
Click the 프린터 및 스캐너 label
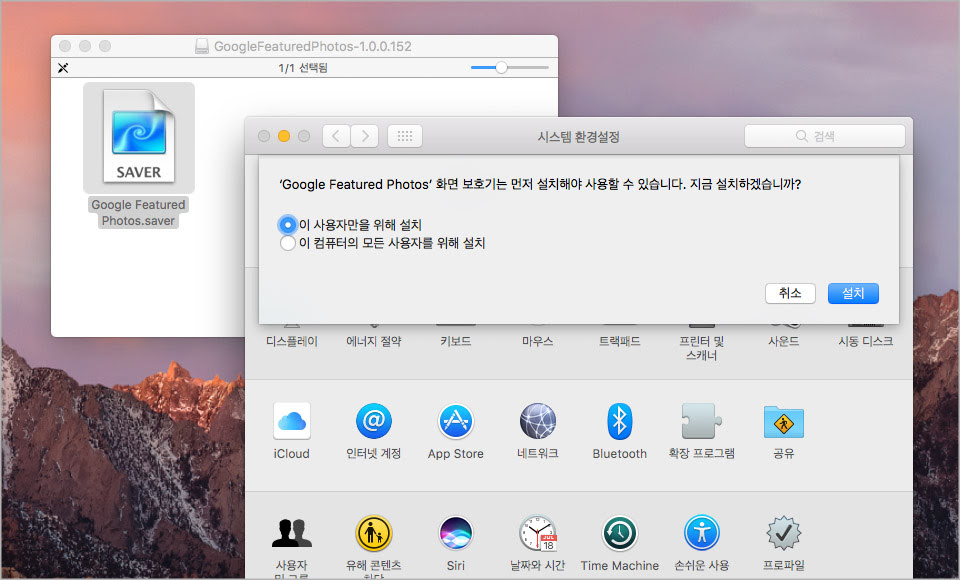pos(702,348)
